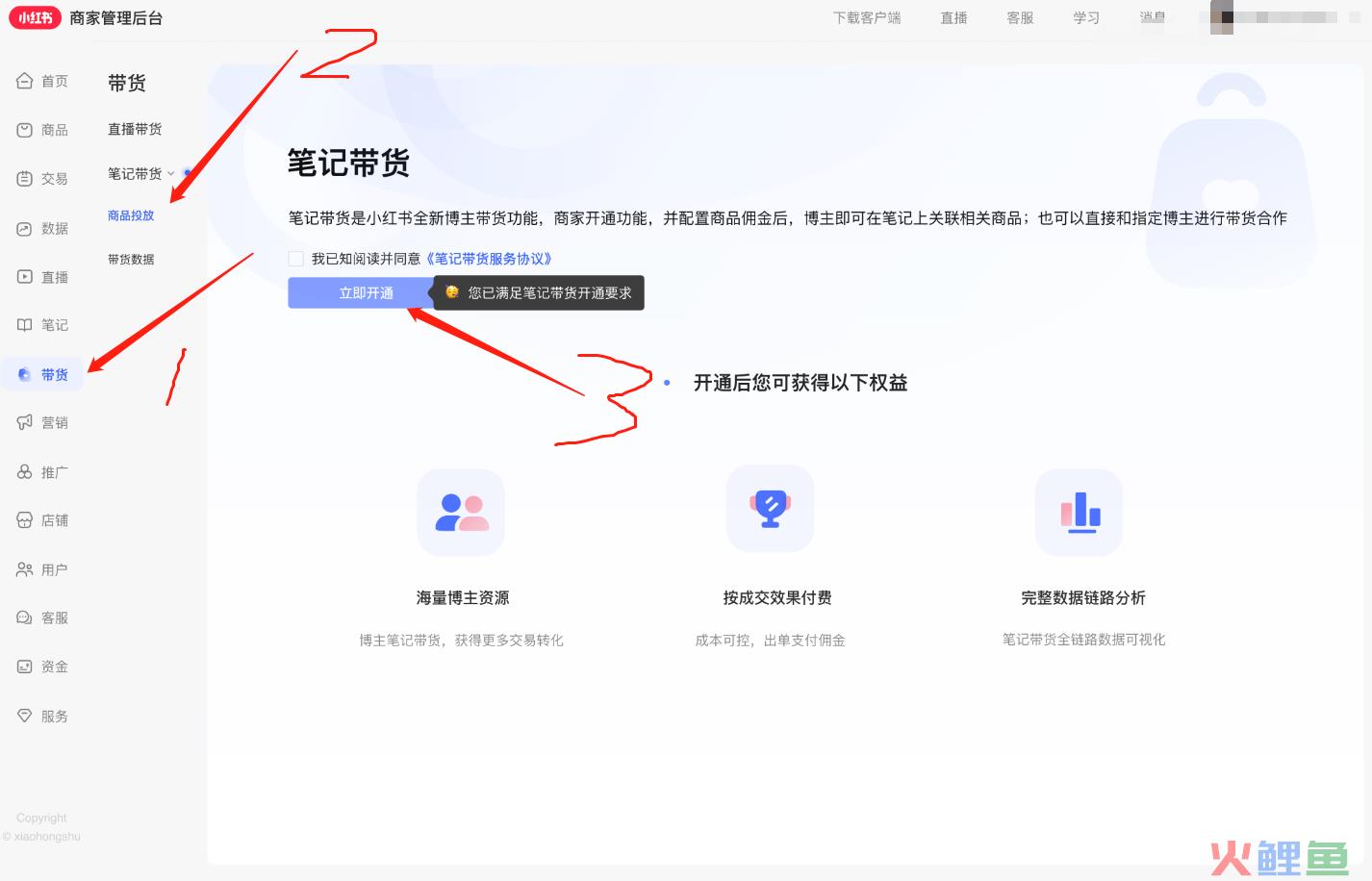Open the 营销 megaphone icon
Viewport: 1372px width, 881px height.
coord(25,422)
